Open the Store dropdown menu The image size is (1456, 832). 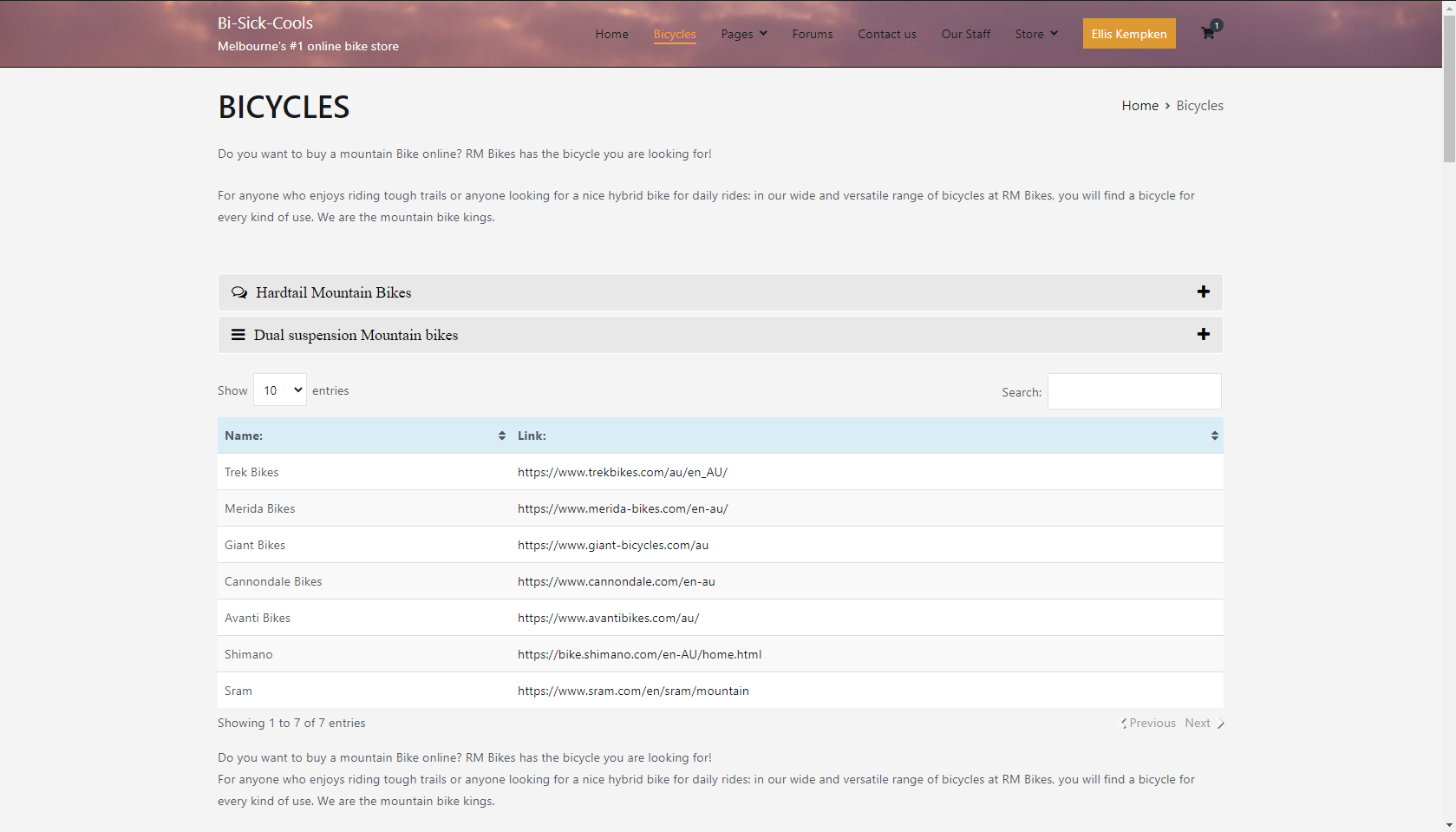[x=1036, y=34]
